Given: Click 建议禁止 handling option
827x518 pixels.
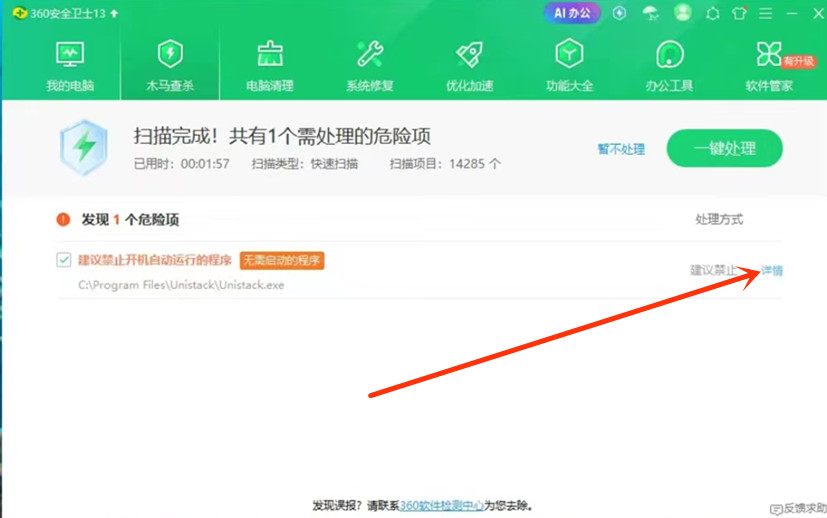Looking at the screenshot, I should (x=713, y=271).
